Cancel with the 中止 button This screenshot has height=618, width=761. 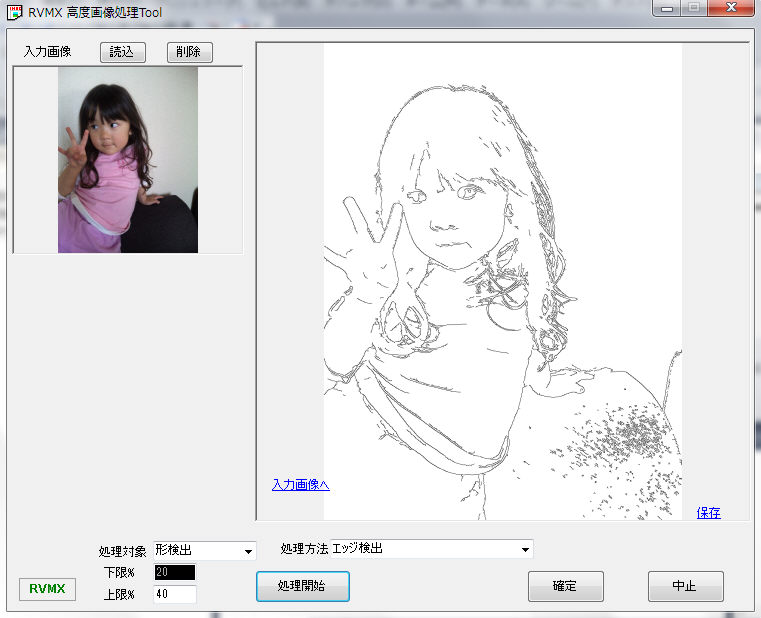[x=685, y=586]
